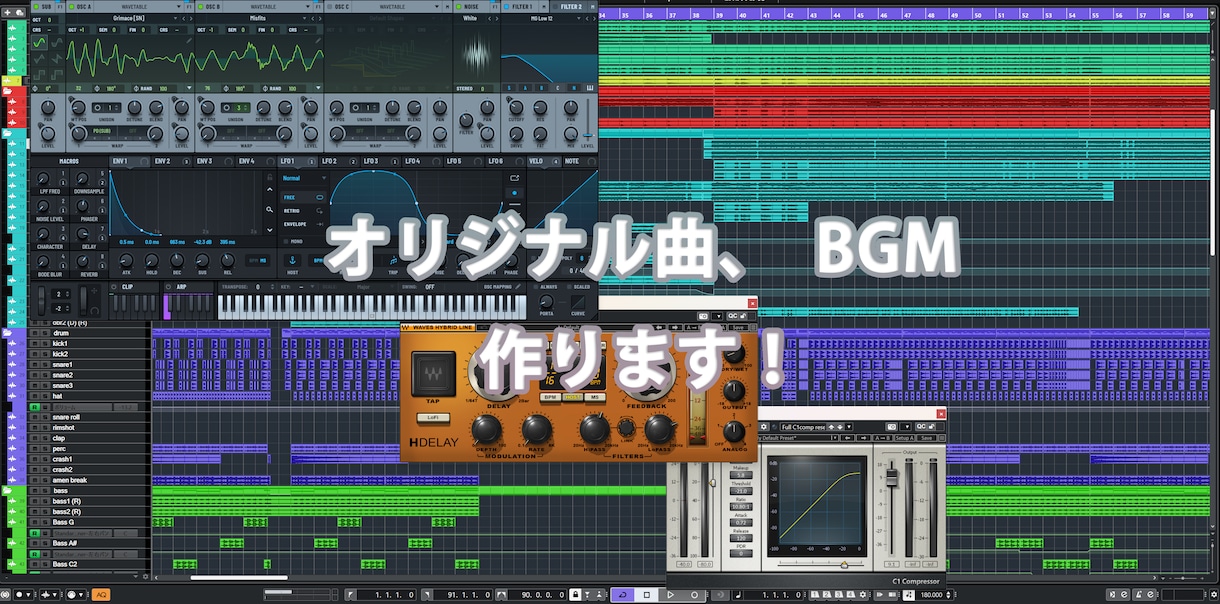Toggle OSC B on/off
This screenshot has width=1220, height=604.
click(200, 7)
